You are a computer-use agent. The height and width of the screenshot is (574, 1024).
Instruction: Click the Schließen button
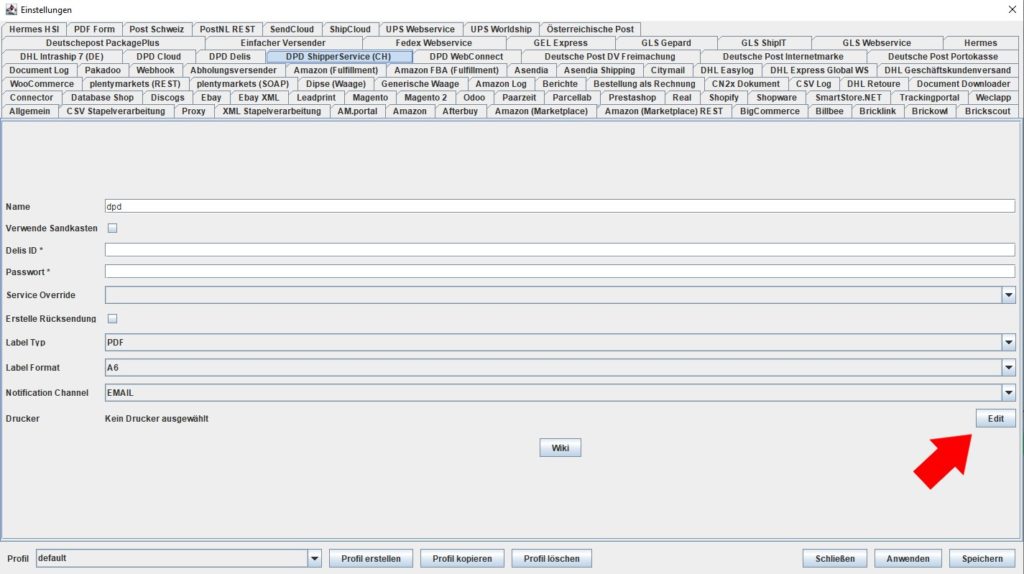[x=835, y=558]
